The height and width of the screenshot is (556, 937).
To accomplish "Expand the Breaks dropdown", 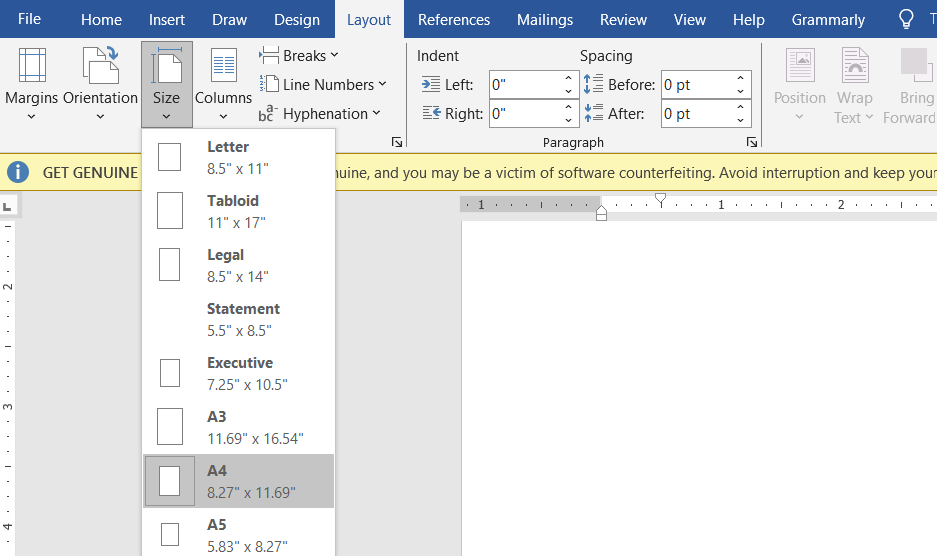I will coord(300,55).
